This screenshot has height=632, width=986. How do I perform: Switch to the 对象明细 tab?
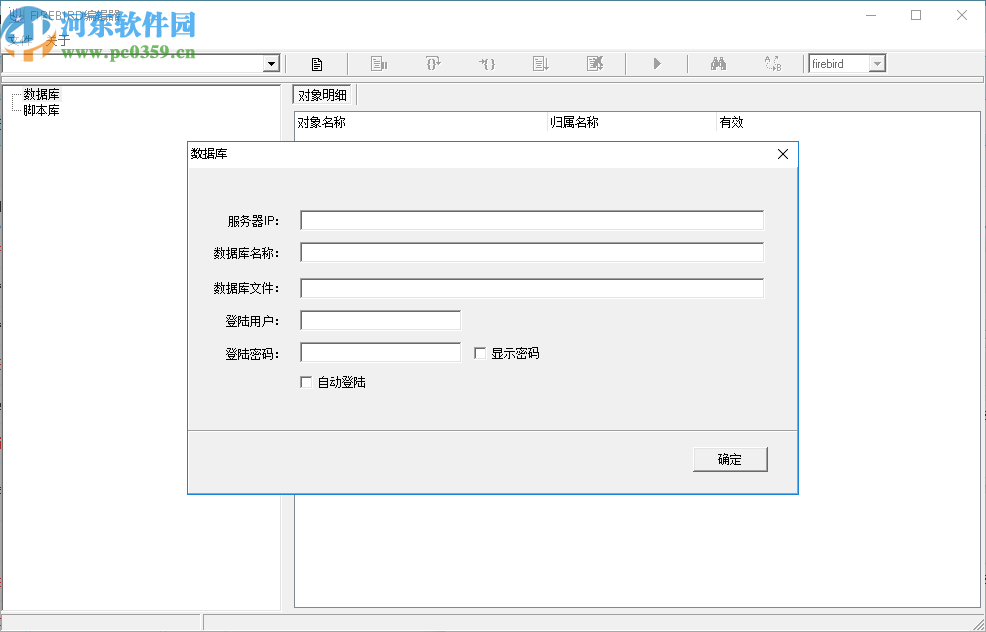coord(323,96)
